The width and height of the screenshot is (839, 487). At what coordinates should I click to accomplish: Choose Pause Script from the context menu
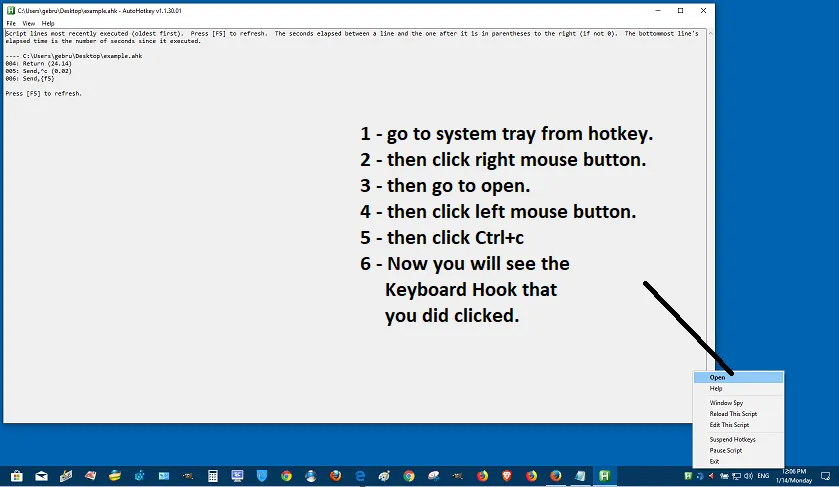coord(738,450)
